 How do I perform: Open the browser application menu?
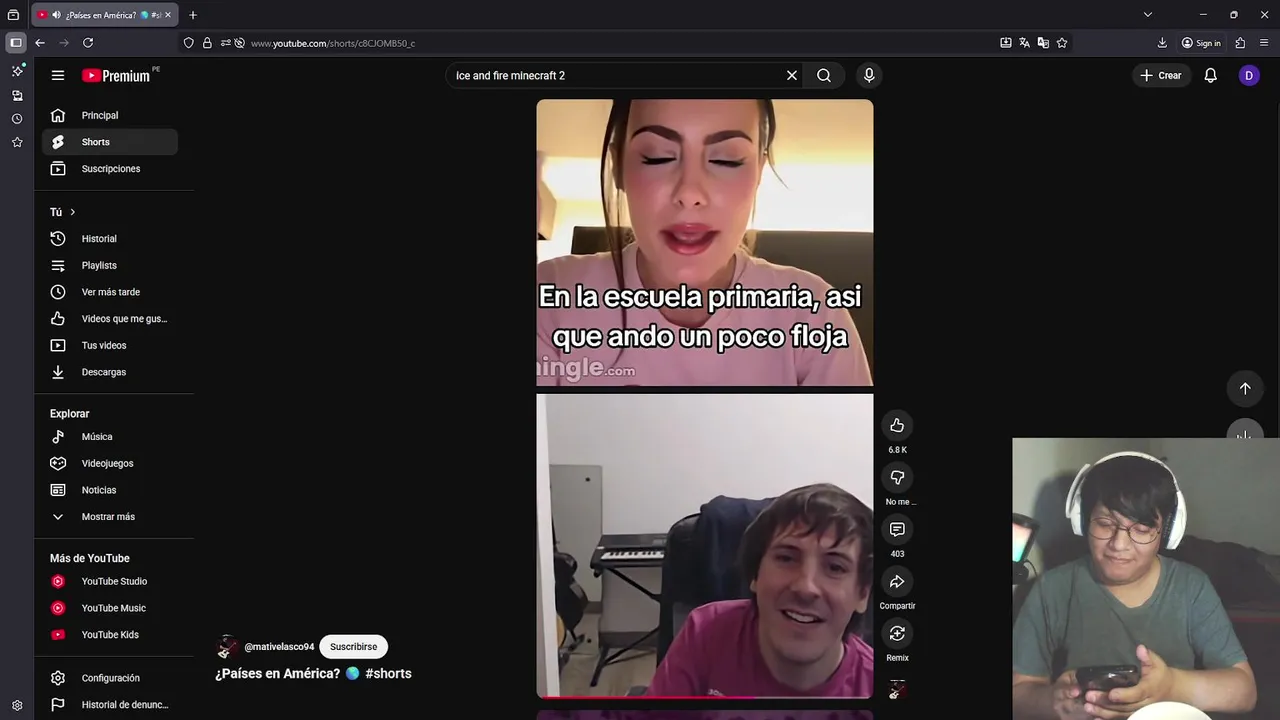(x=1265, y=43)
